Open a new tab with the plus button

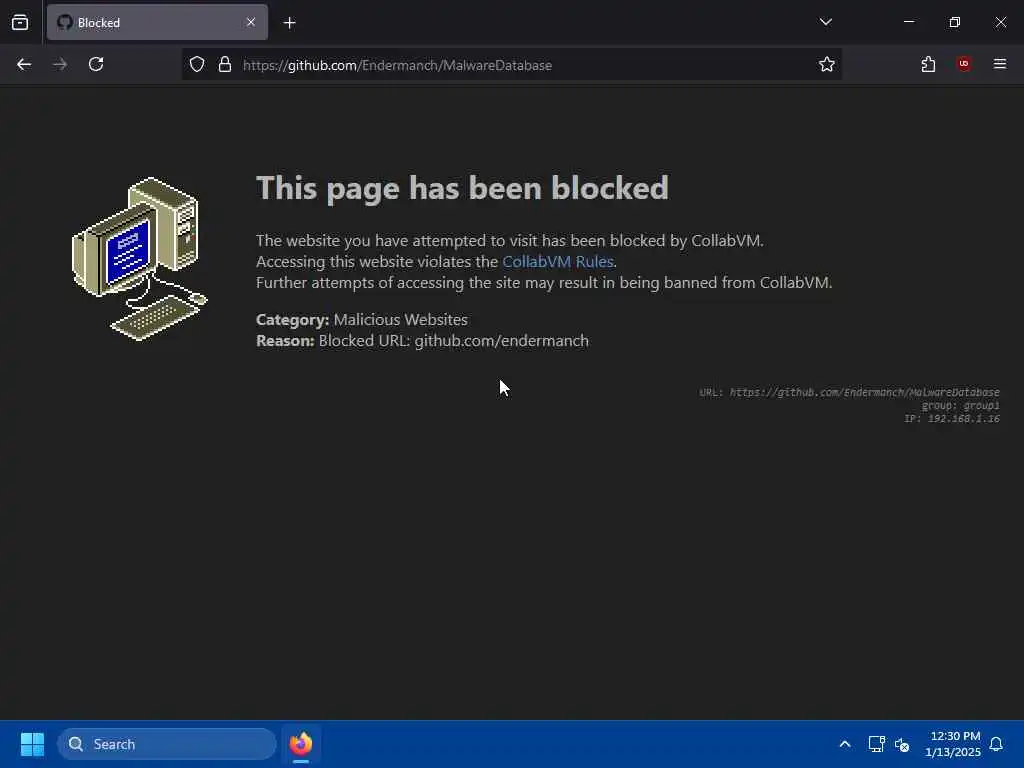pos(289,23)
